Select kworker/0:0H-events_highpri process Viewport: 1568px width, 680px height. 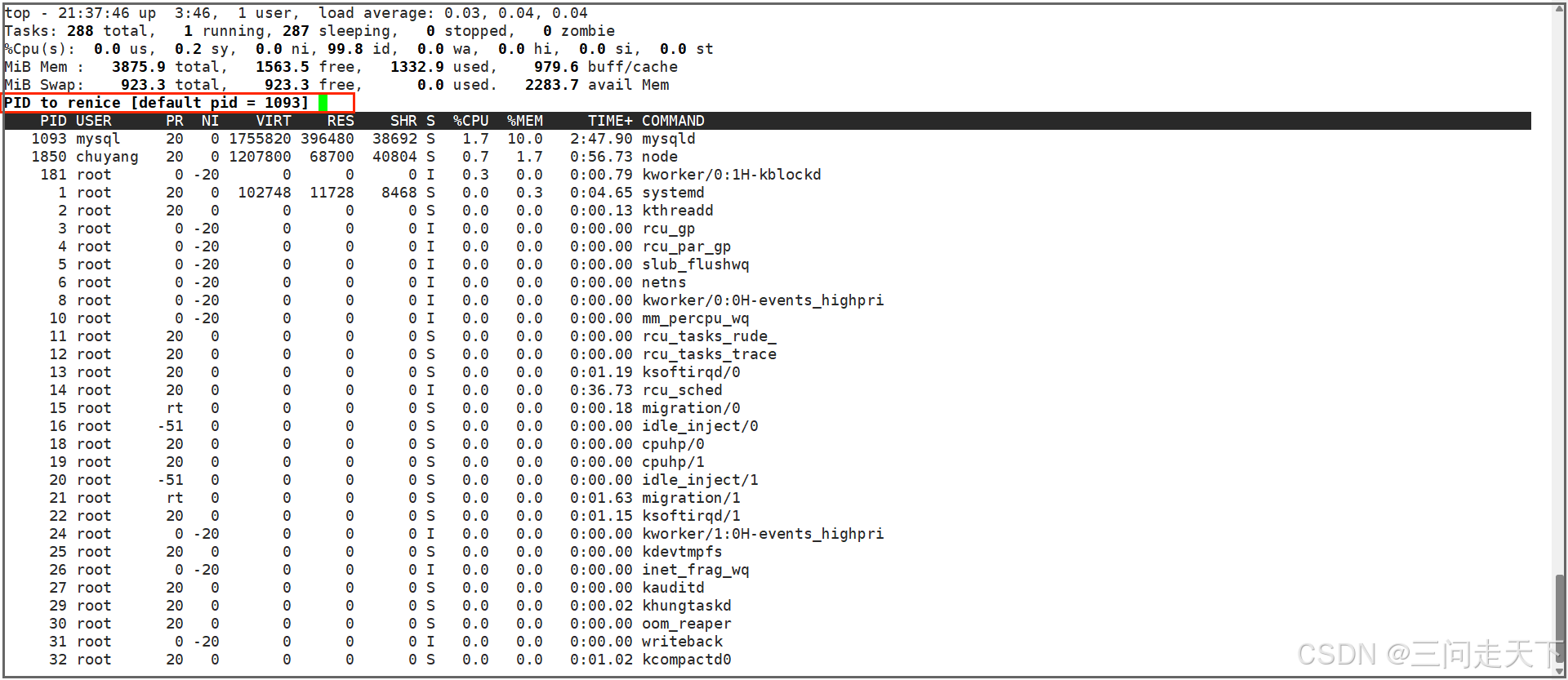tap(763, 300)
